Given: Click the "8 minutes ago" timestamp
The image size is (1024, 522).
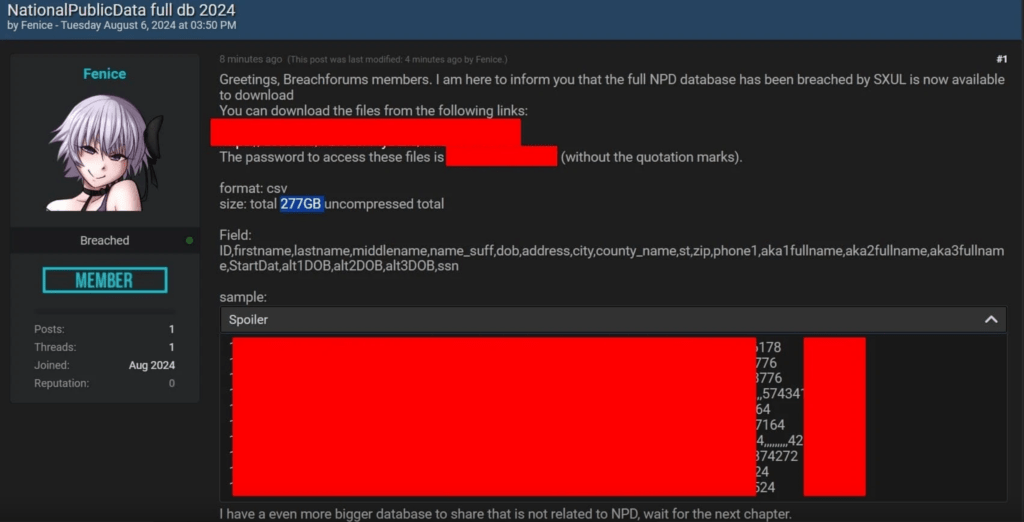Looking at the screenshot, I should (x=251, y=59).
